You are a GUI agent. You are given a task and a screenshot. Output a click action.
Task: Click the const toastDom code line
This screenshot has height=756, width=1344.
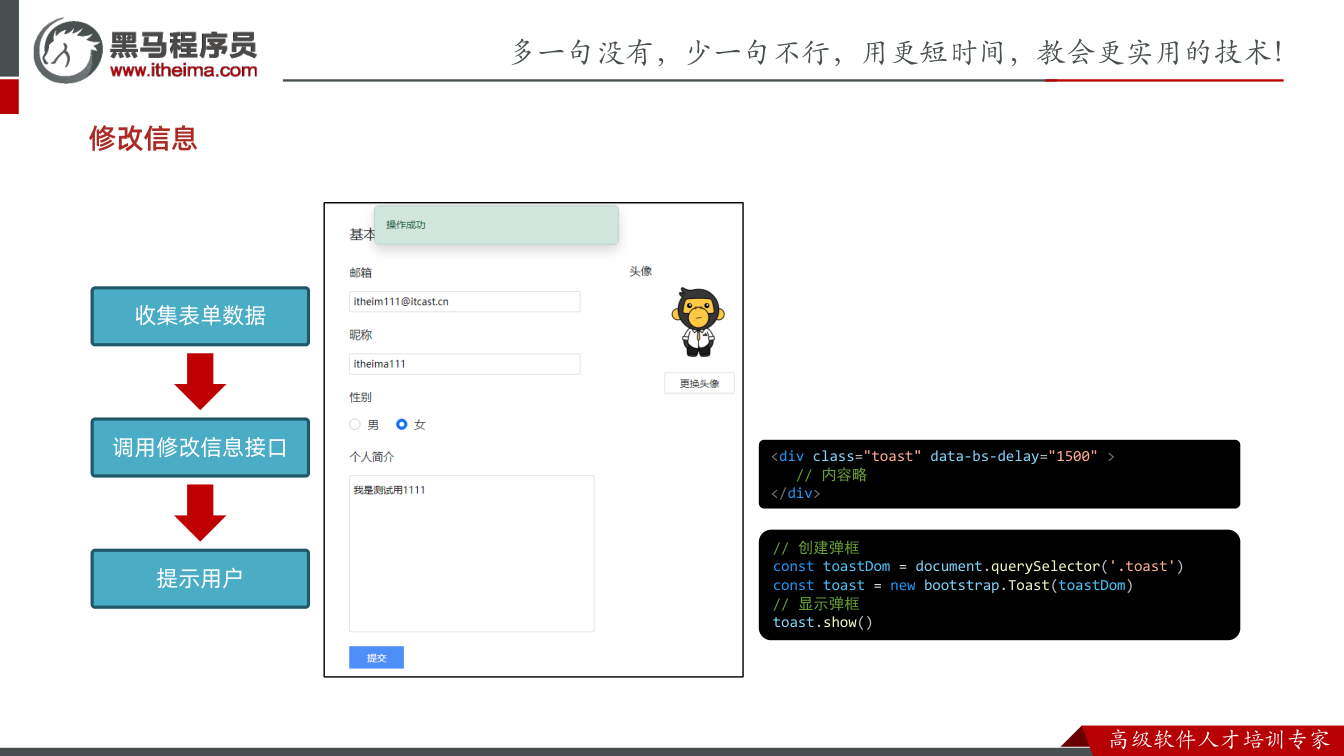(x=978, y=566)
